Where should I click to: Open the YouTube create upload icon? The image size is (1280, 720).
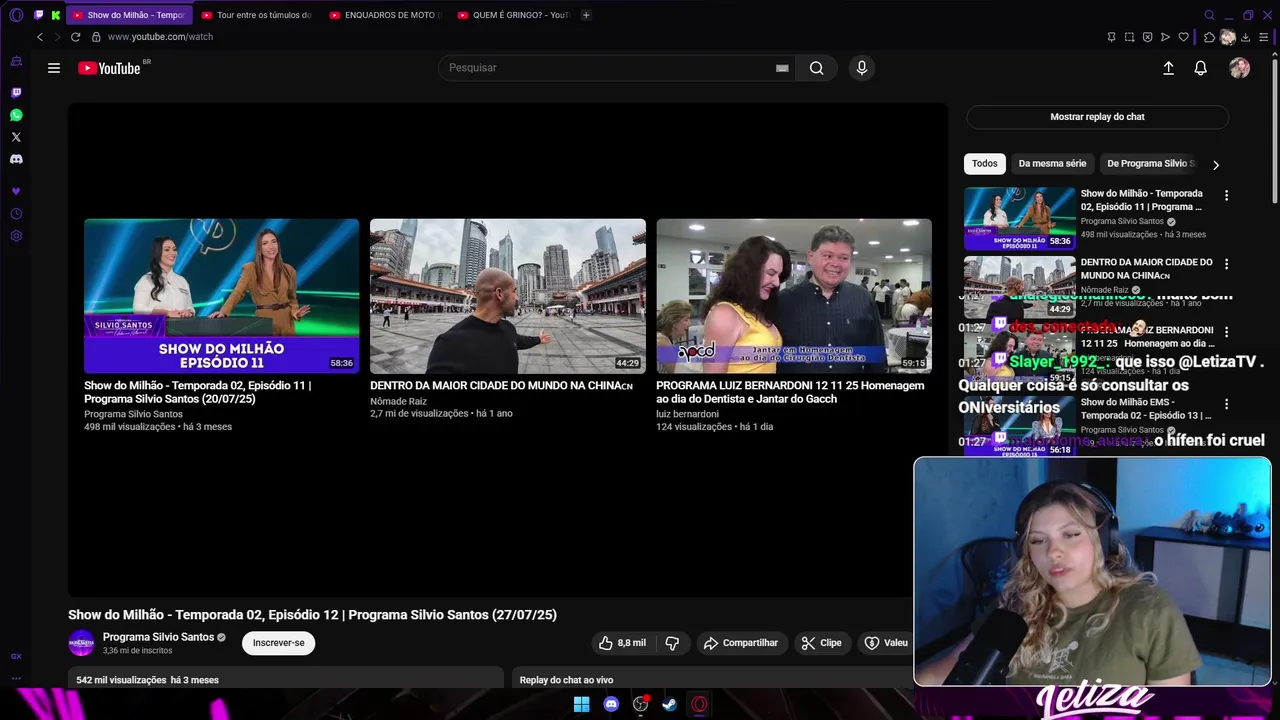[1168, 68]
